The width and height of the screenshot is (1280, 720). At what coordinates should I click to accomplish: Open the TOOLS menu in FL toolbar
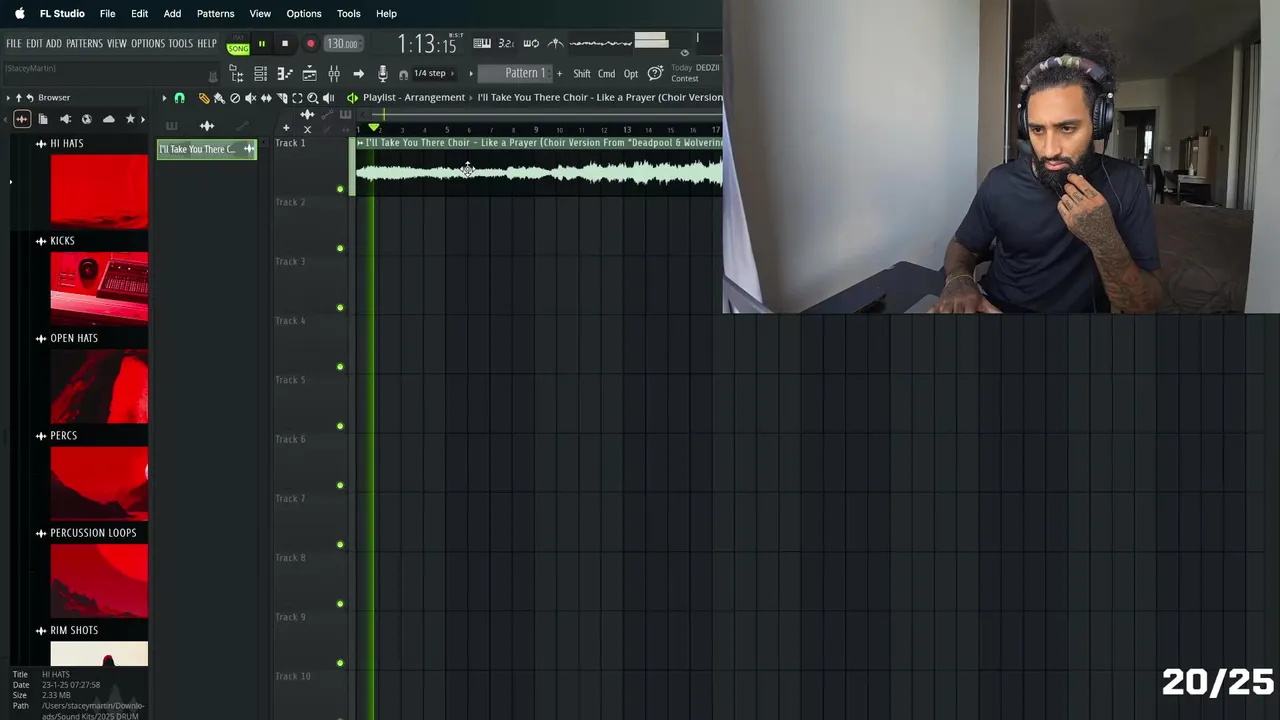pos(180,44)
